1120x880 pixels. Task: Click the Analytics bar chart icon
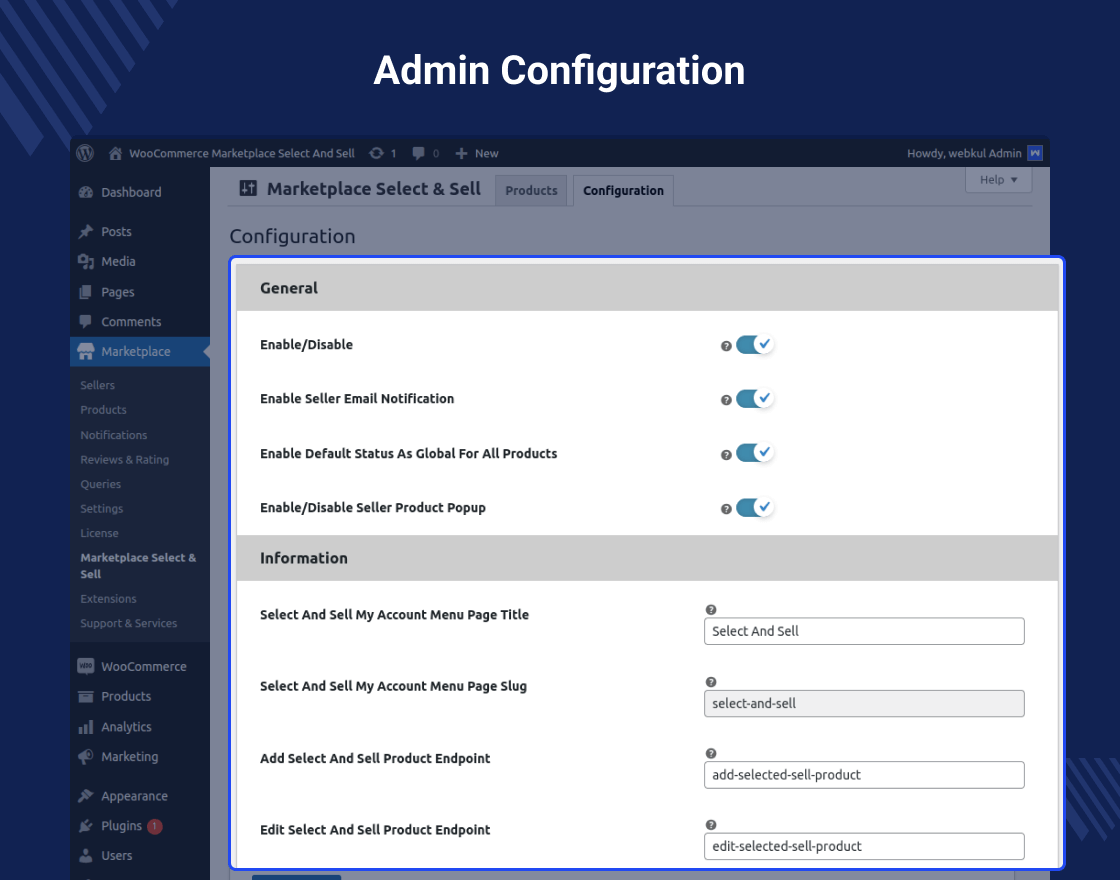pos(86,727)
